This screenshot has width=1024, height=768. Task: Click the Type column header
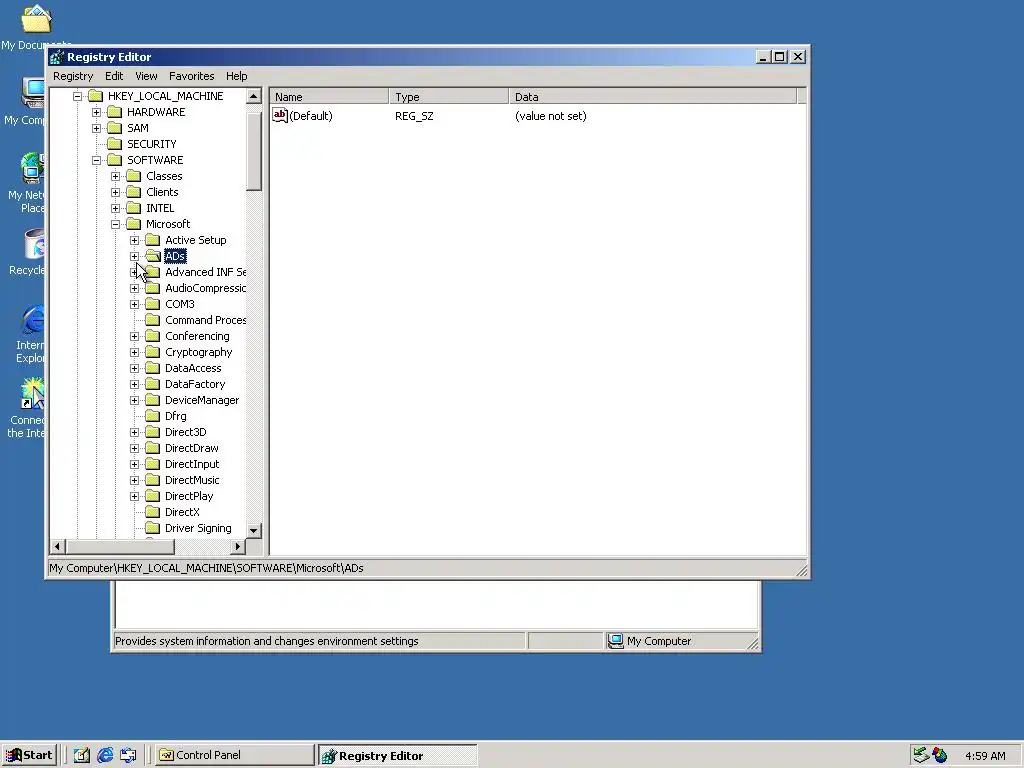[x=449, y=97]
